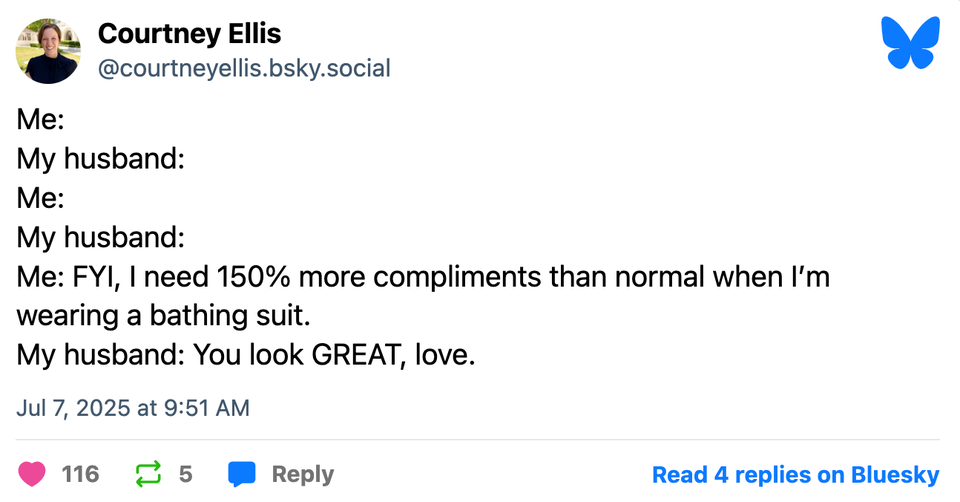Screen dimensions: 960x502
Task: Click the second empty "My husband:" line
Action: tap(100, 237)
